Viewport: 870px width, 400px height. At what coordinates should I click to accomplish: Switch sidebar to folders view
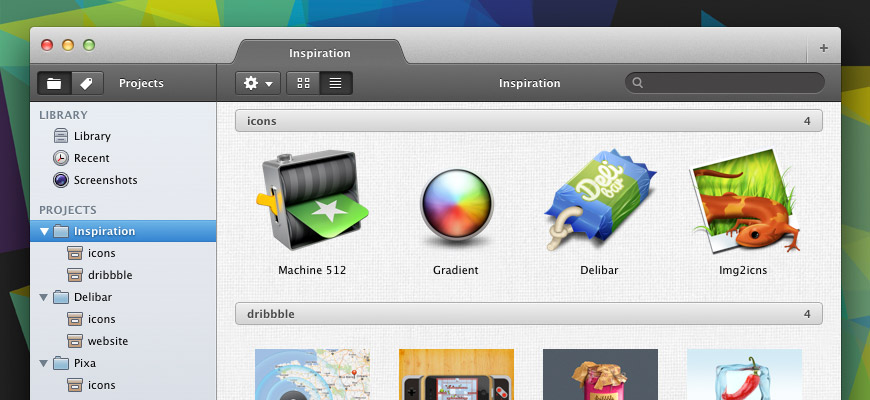[54, 83]
